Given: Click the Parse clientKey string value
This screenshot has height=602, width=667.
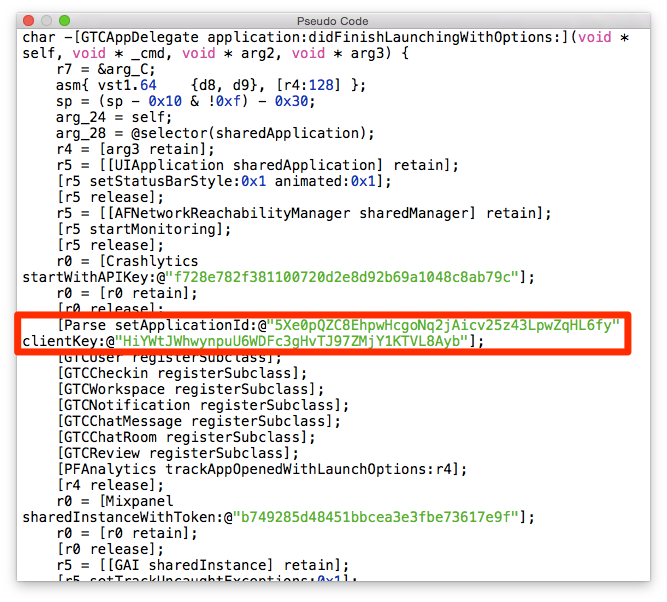Looking at the screenshot, I should [x=290, y=341].
